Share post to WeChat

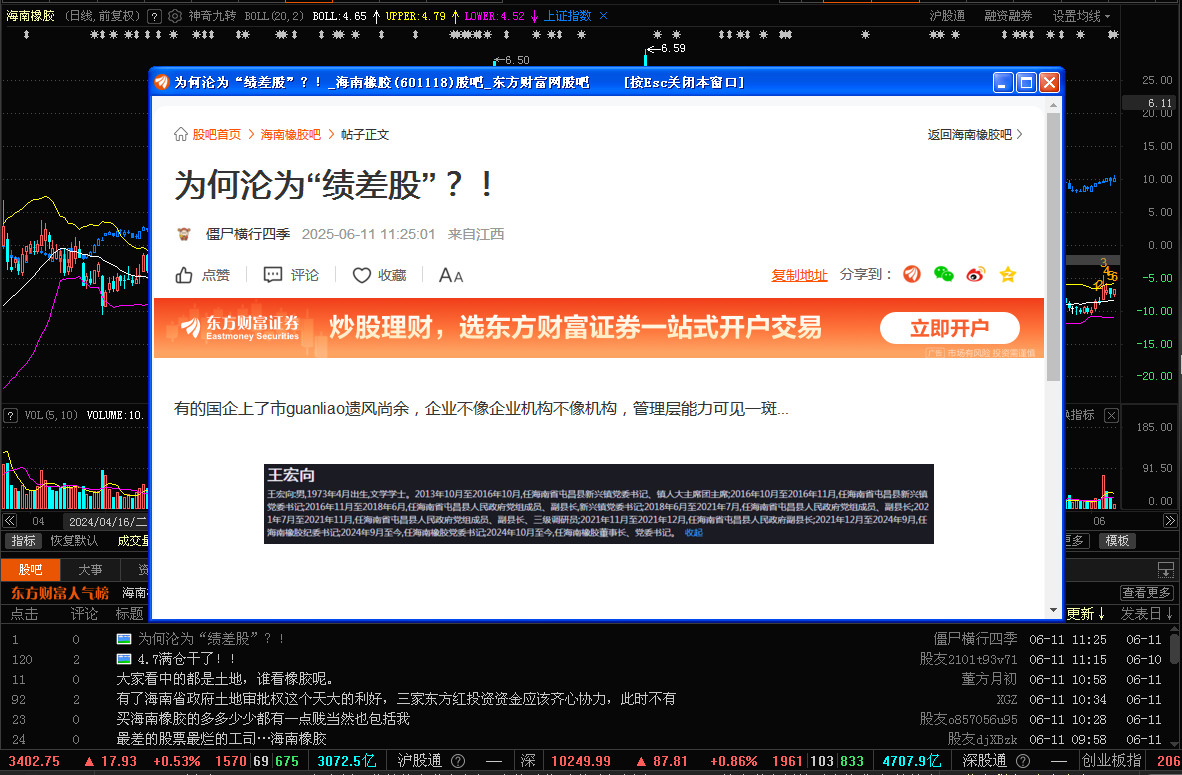click(944, 274)
